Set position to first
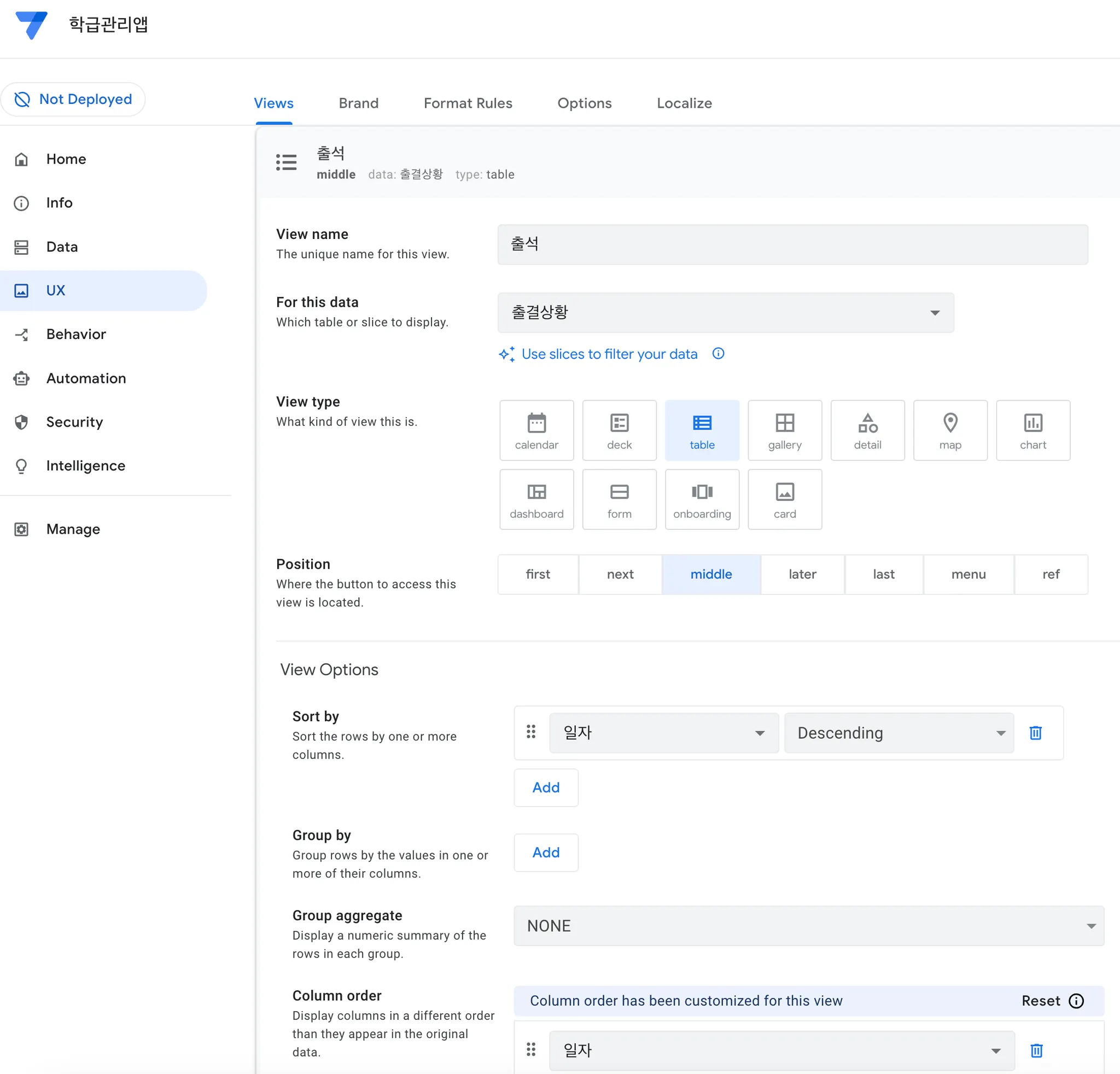Viewport: 1120px width, 1074px height. point(537,574)
